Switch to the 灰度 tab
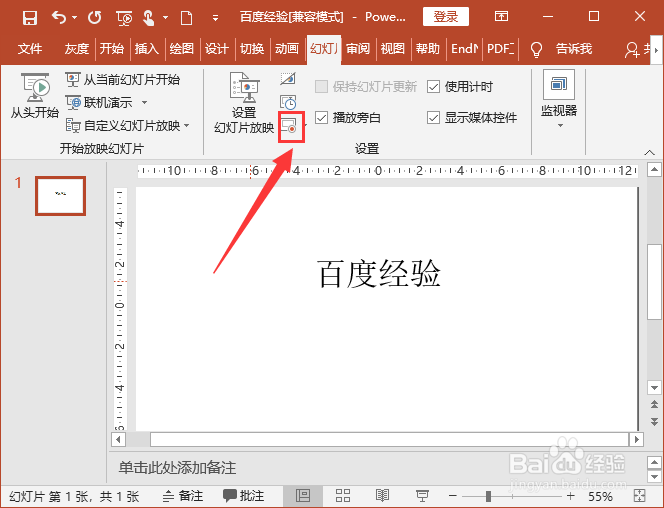664x508 pixels. tap(77, 49)
